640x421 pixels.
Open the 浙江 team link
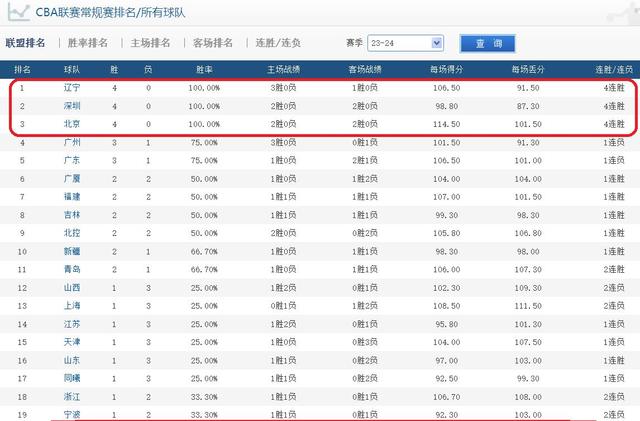(x=72, y=396)
